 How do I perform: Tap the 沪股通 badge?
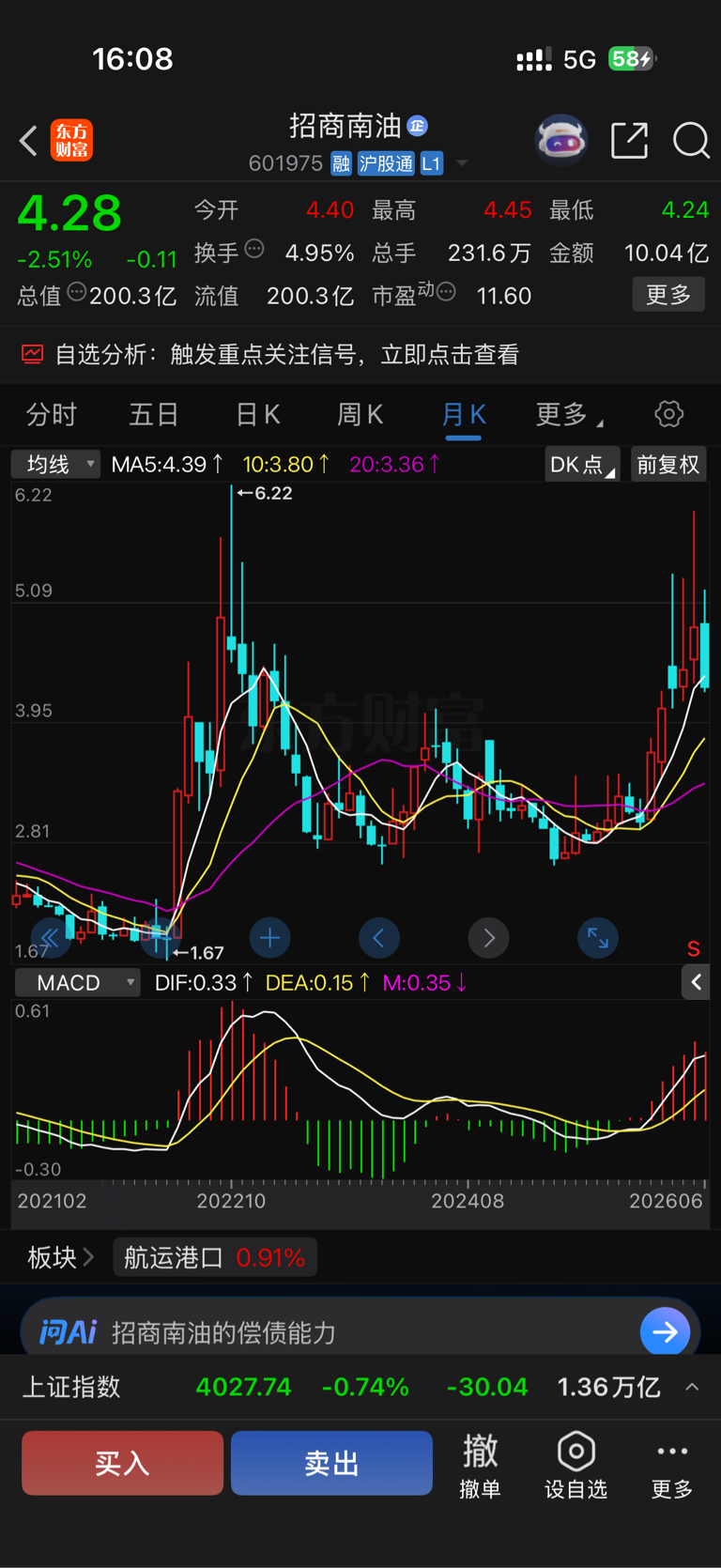click(386, 163)
